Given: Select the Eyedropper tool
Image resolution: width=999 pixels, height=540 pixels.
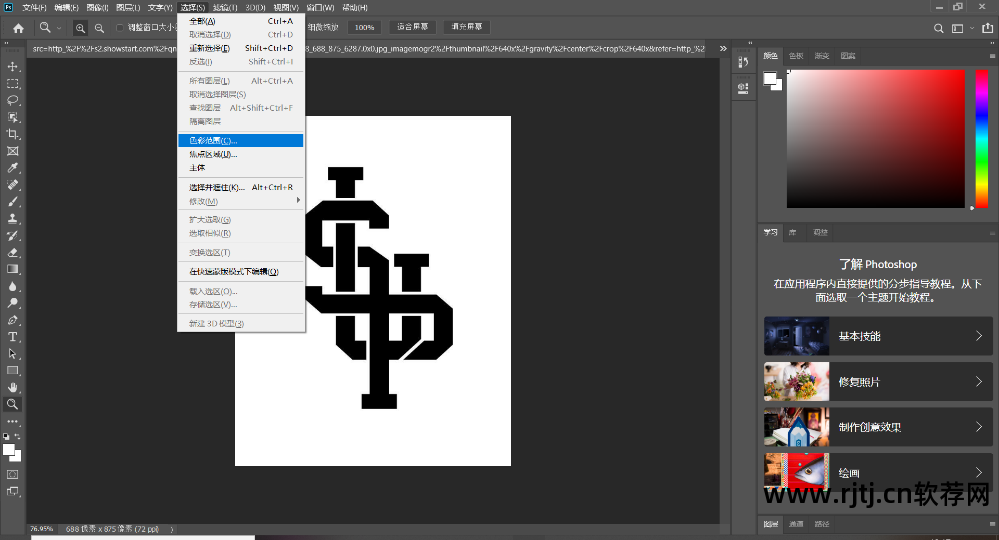Looking at the screenshot, I should [13, 168].
